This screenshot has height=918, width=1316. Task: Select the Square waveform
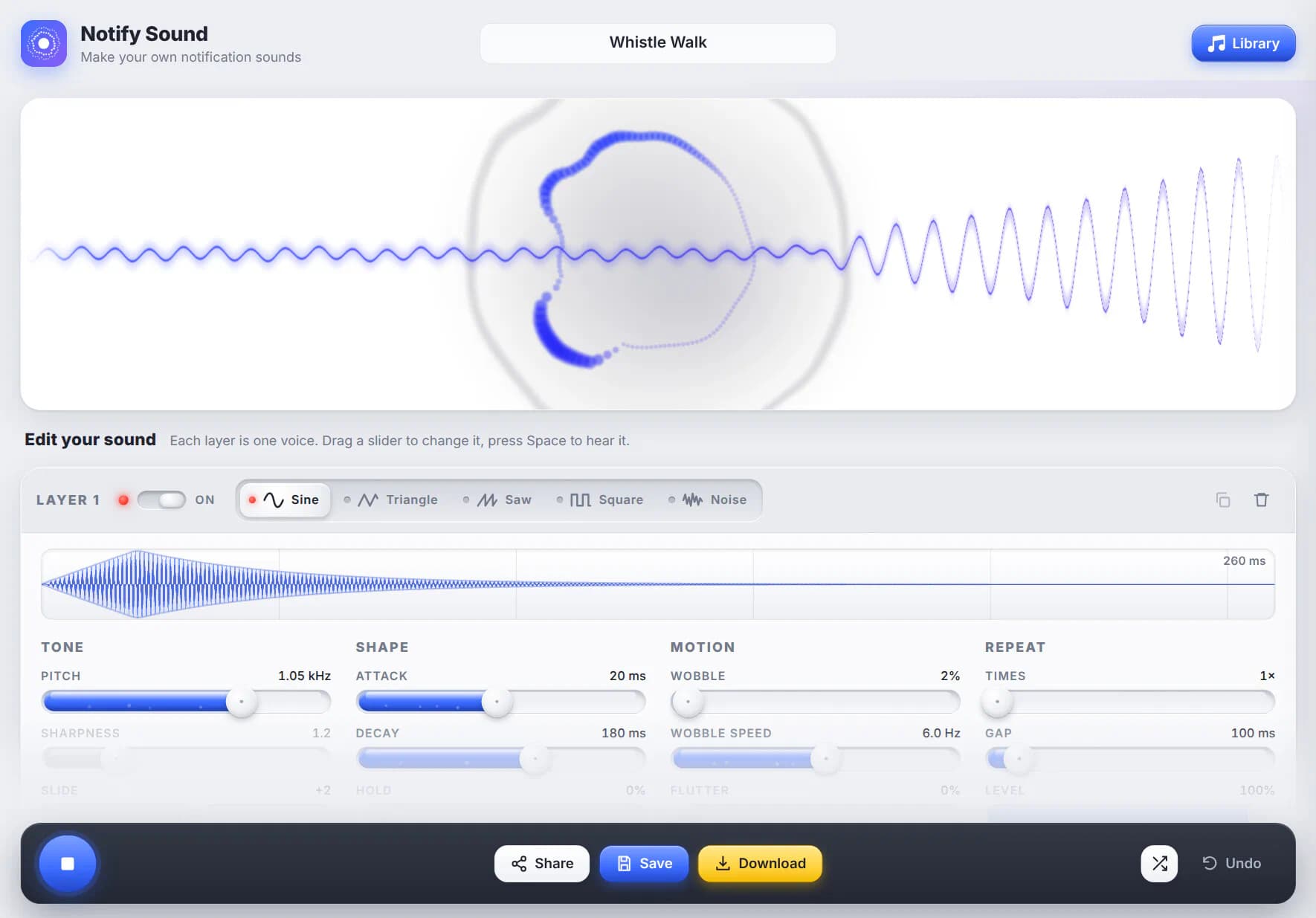600,500
